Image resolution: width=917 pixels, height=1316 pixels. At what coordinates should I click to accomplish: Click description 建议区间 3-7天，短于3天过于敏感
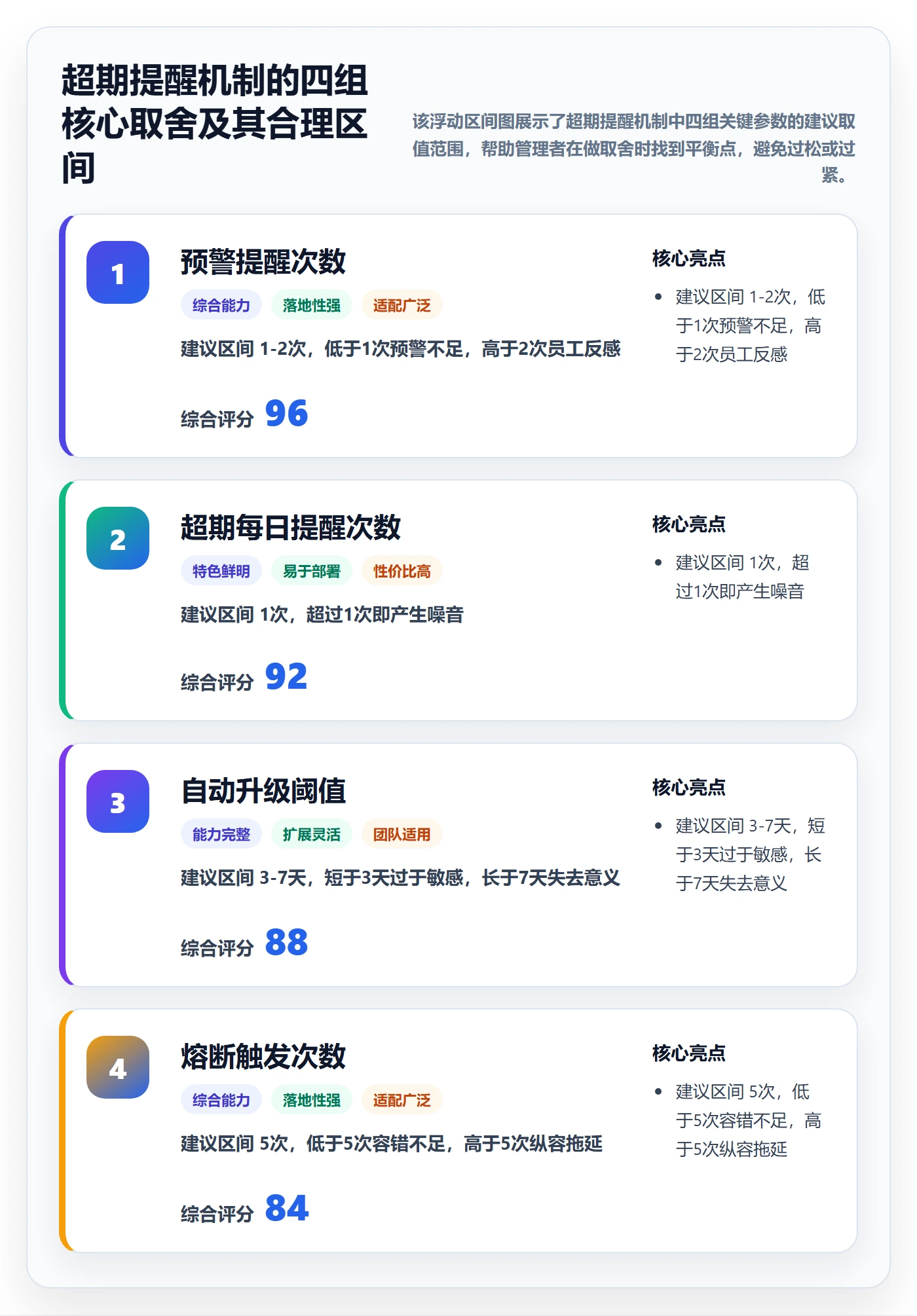coord(401,878)
